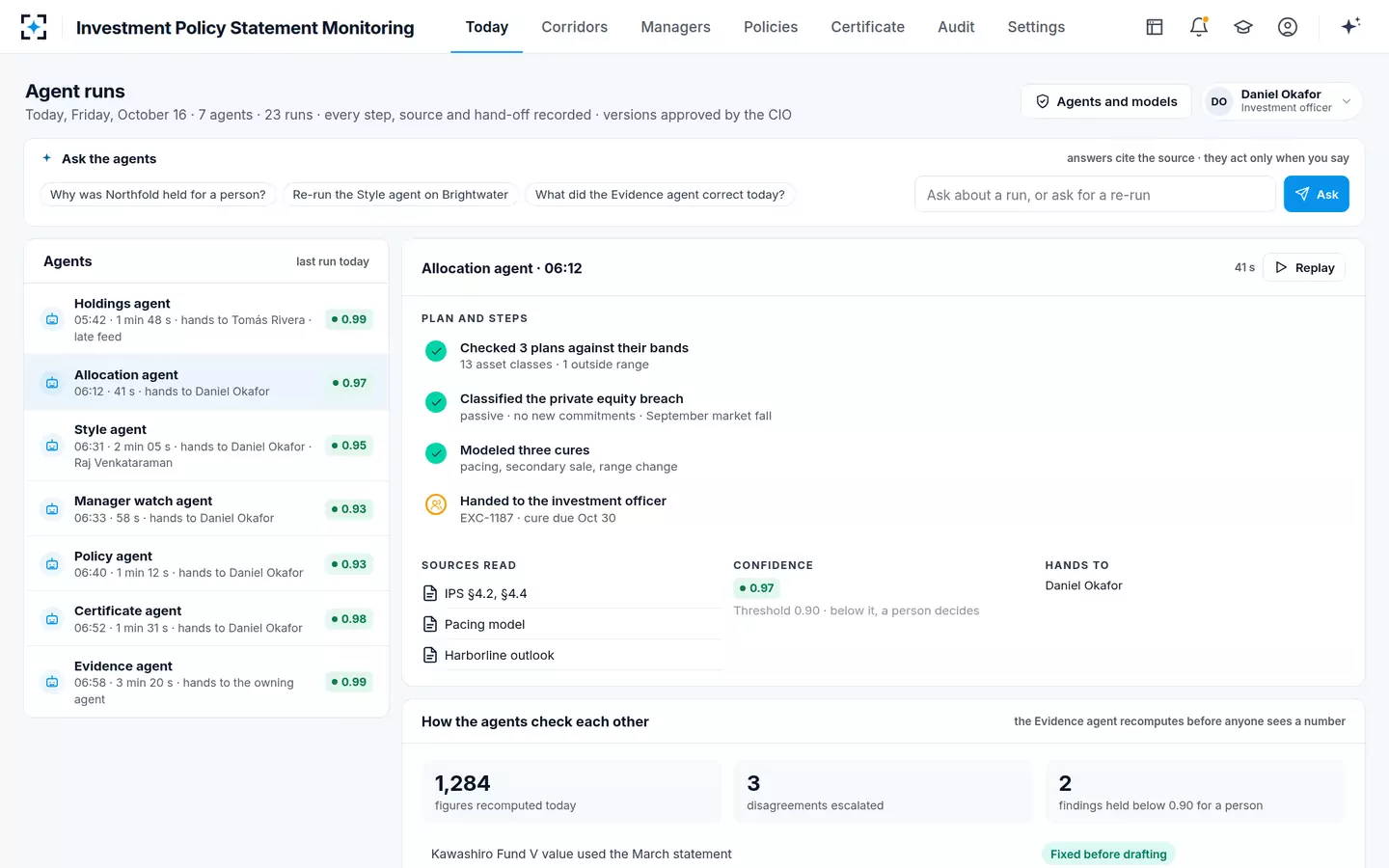This screenshot has width=1389, height=868.
Task: Select 'Re-run the Style agent on Brightwater' suggestion
Action: [400, 195]
